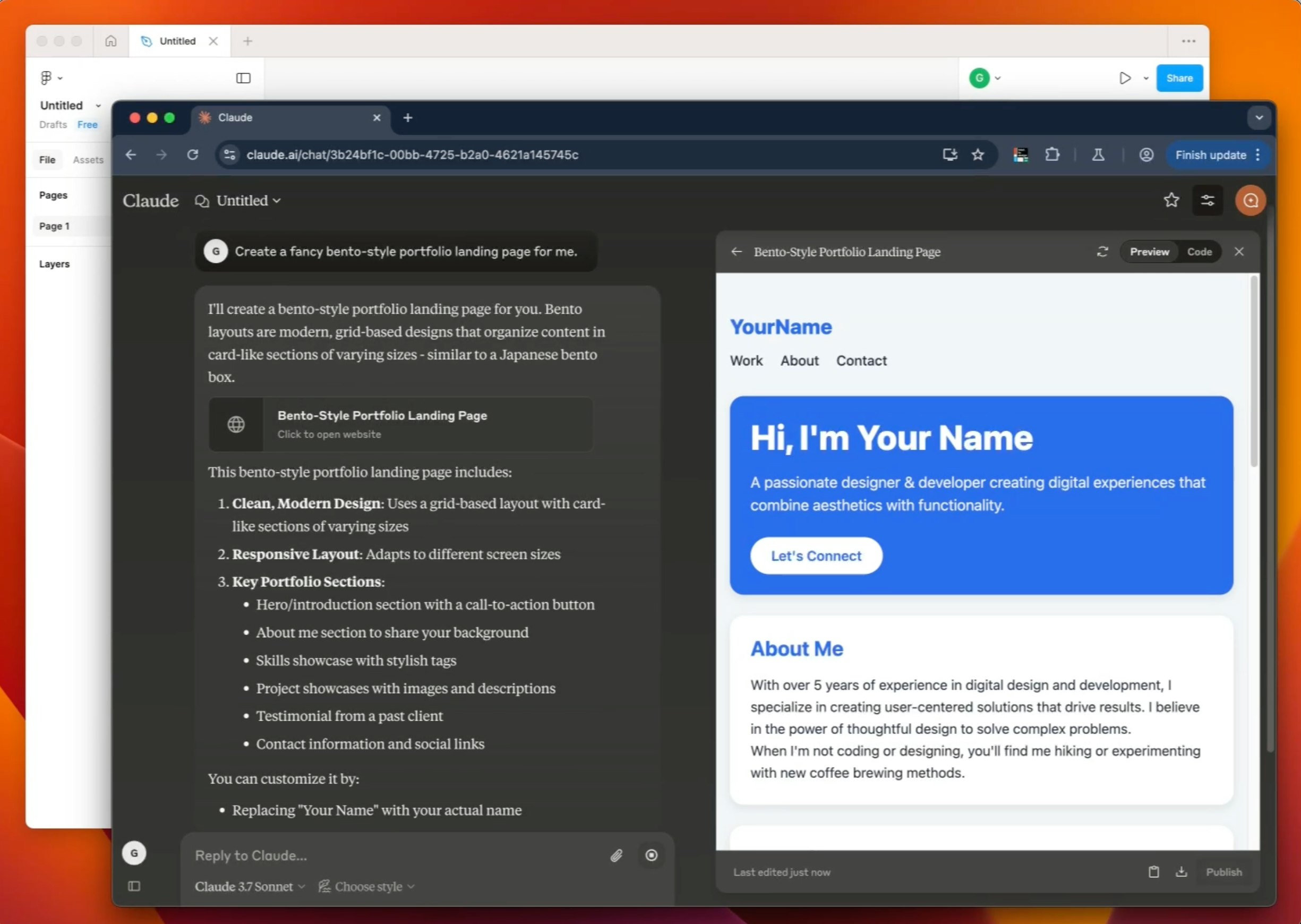The width and height of the screenshot is (1301, 924).
Task: Open Chrome extensions via the puzzle icon
Action: tap(1052, 155)
